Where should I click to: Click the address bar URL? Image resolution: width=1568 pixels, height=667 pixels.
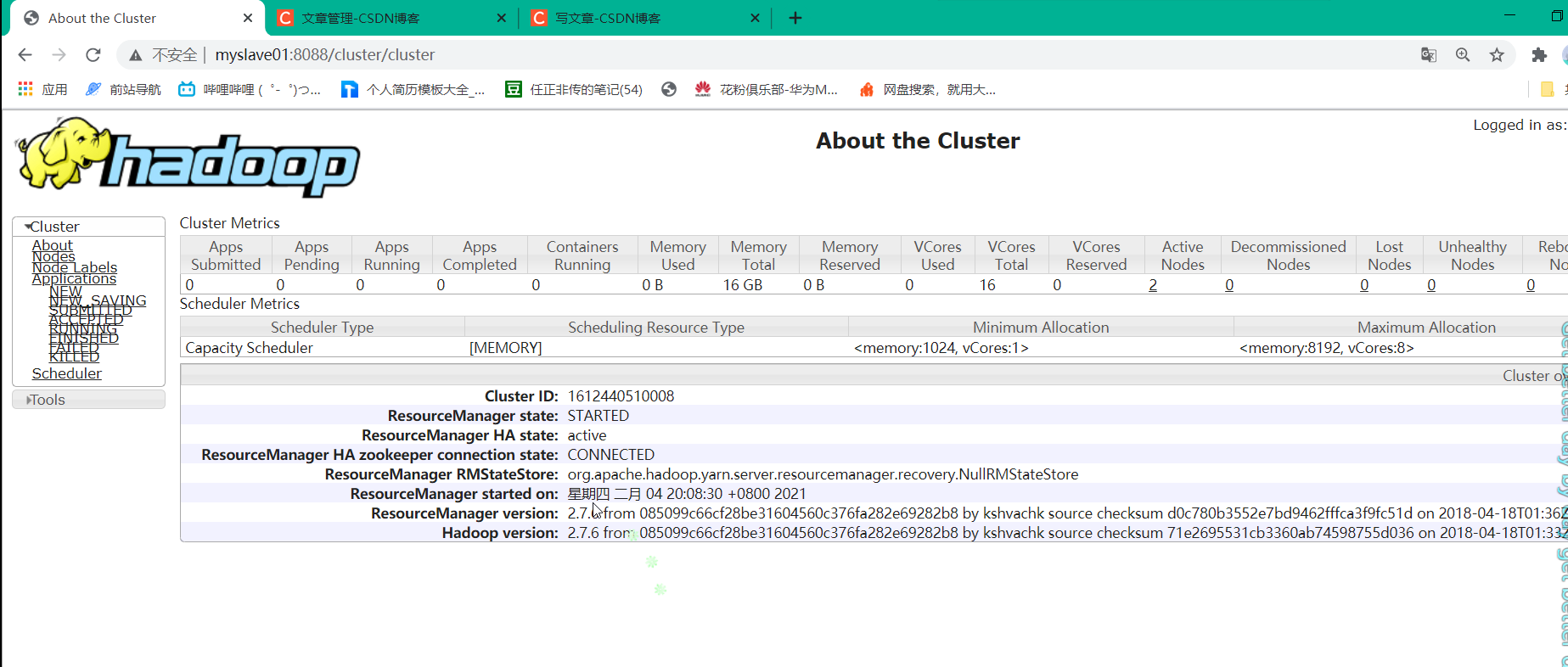click(x=325, y=55)
